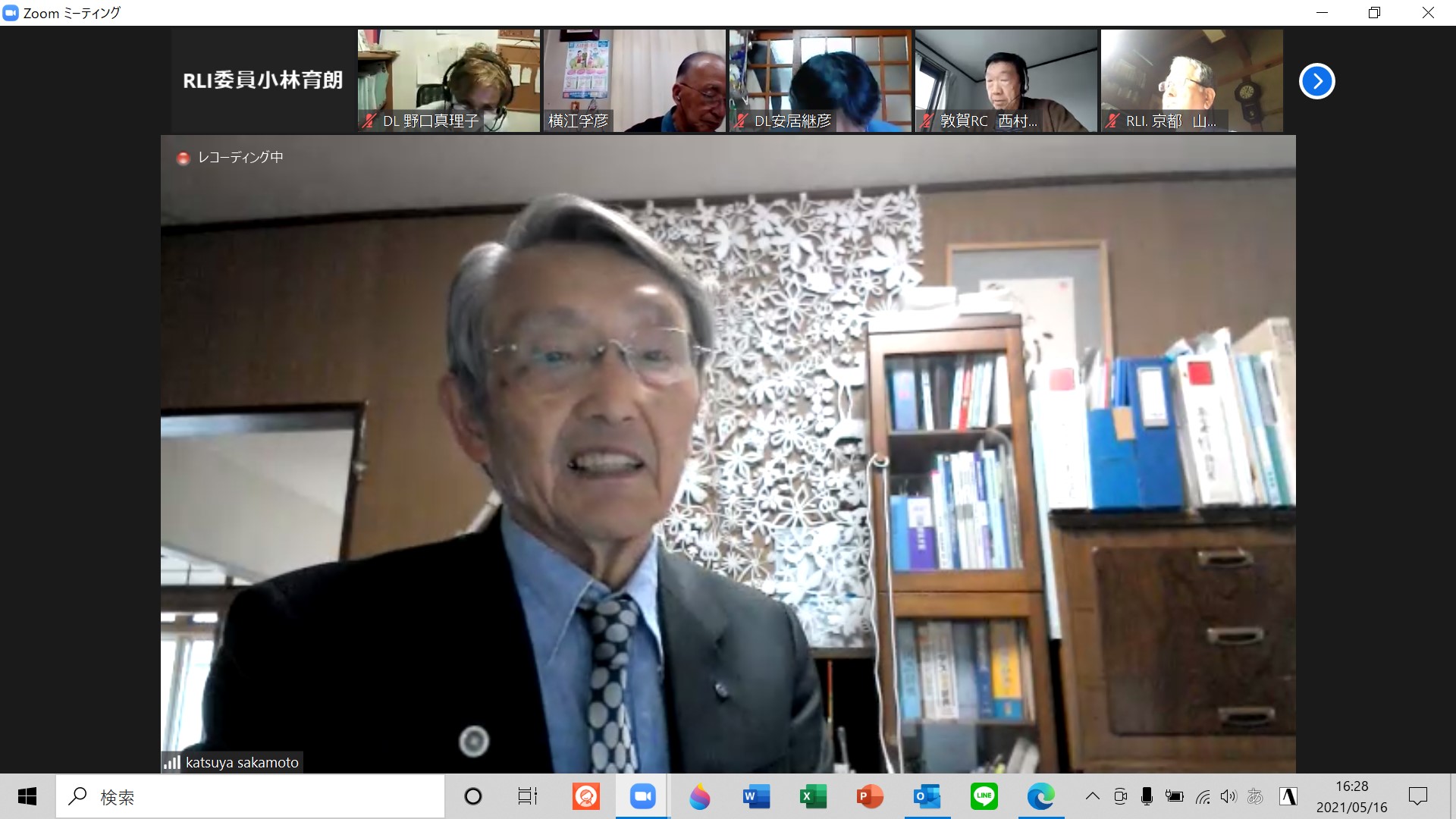This screenshot has height=819, width=1456.
Task: Open the Wi-Fi network status icon
Action: tap(1203, 796)
